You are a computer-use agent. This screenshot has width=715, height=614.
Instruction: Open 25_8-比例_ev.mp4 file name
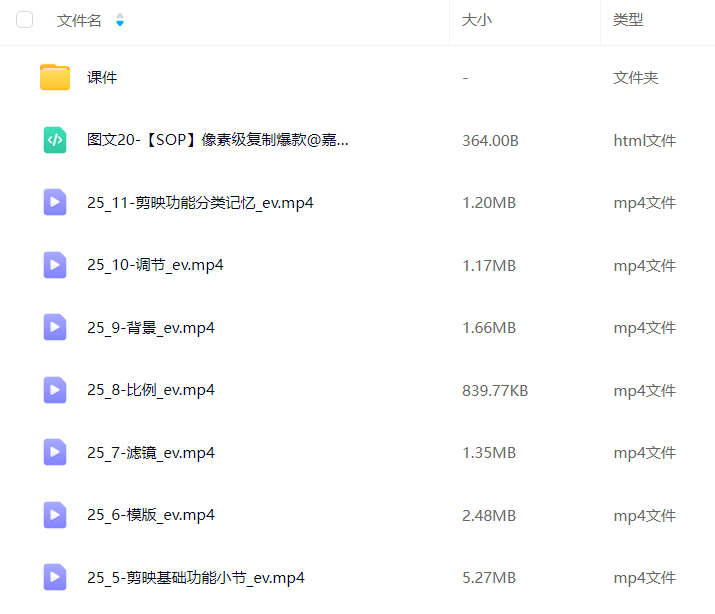click(x=150, y=390)
